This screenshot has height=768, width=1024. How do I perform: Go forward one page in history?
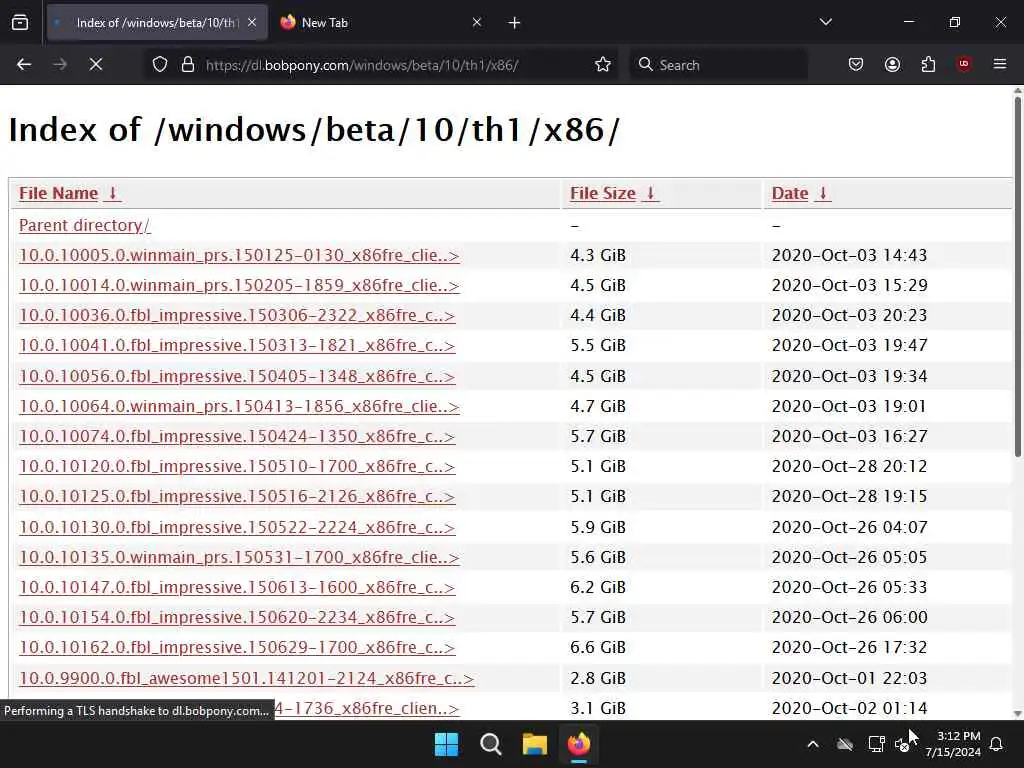point(60,65)
